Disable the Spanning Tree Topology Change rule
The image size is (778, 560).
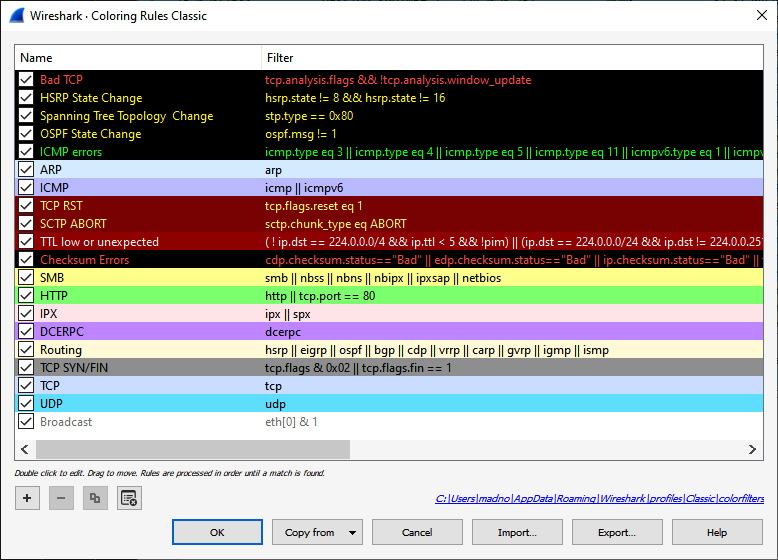[26, 116]
